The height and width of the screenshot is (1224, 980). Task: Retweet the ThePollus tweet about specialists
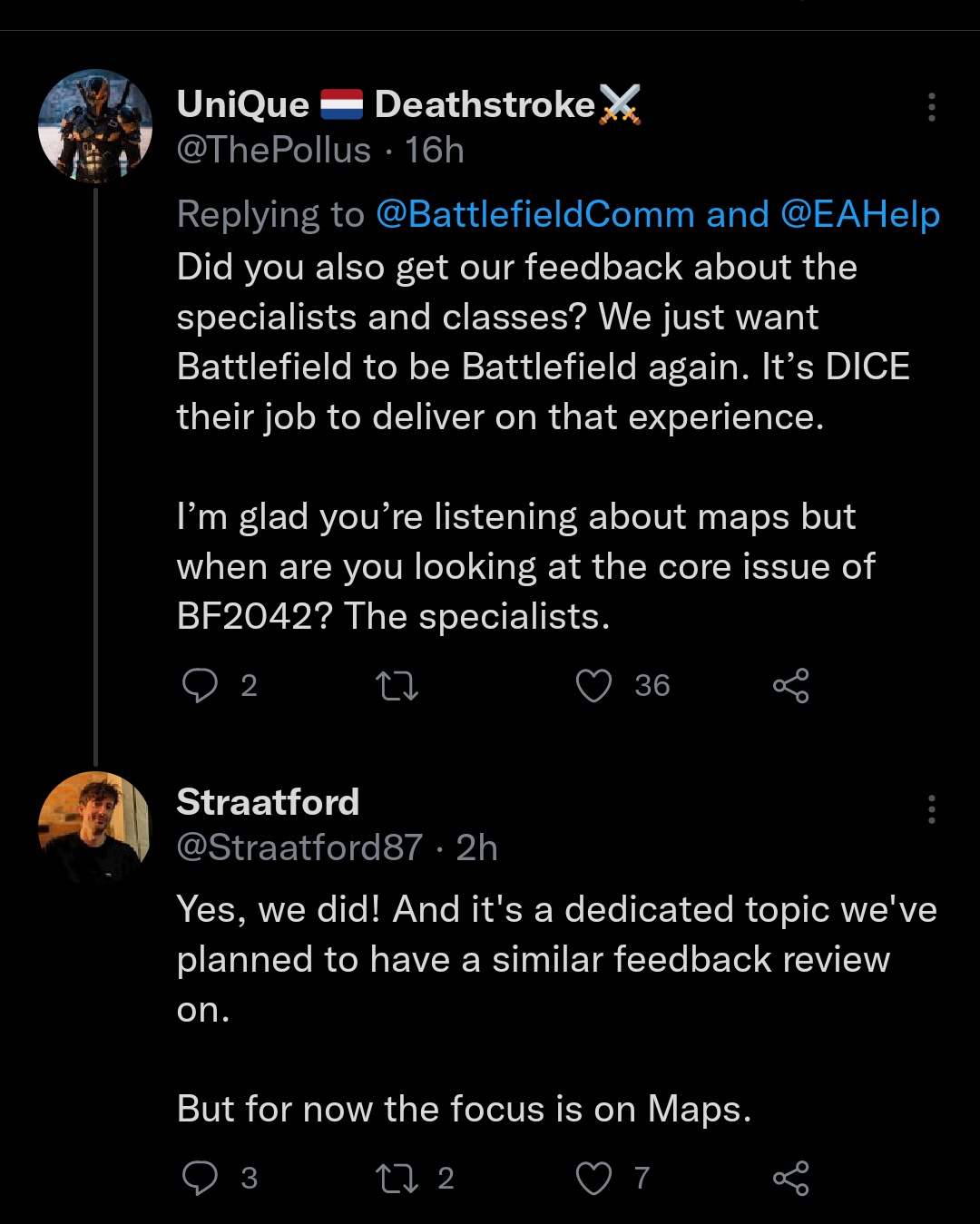(x=397, y=686)
